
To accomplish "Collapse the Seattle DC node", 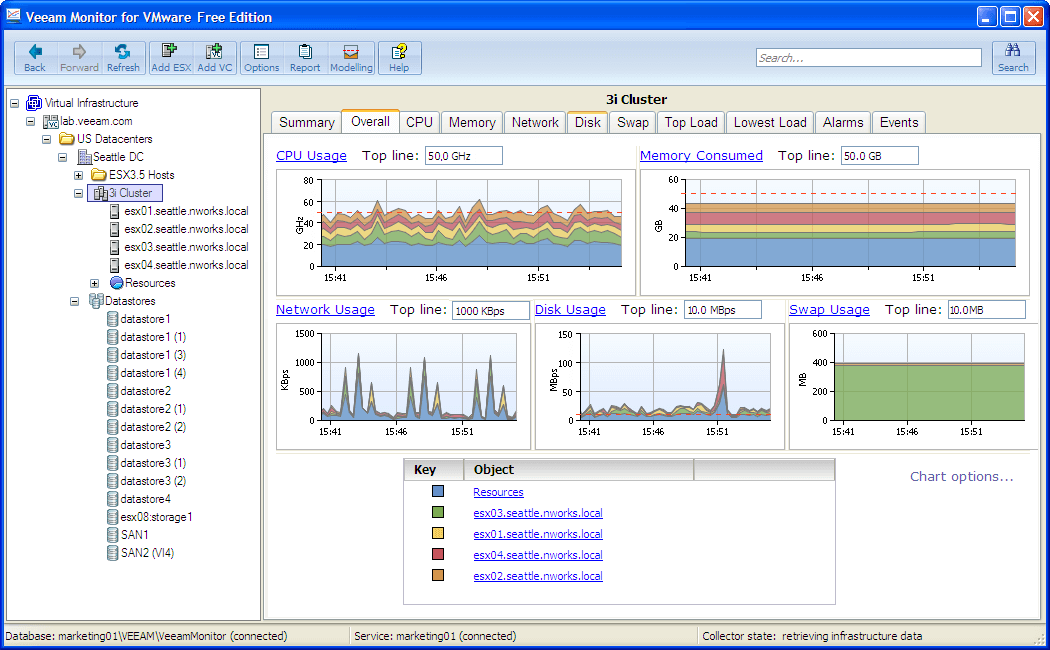I will pyautogui.click(x=61, y=157).
